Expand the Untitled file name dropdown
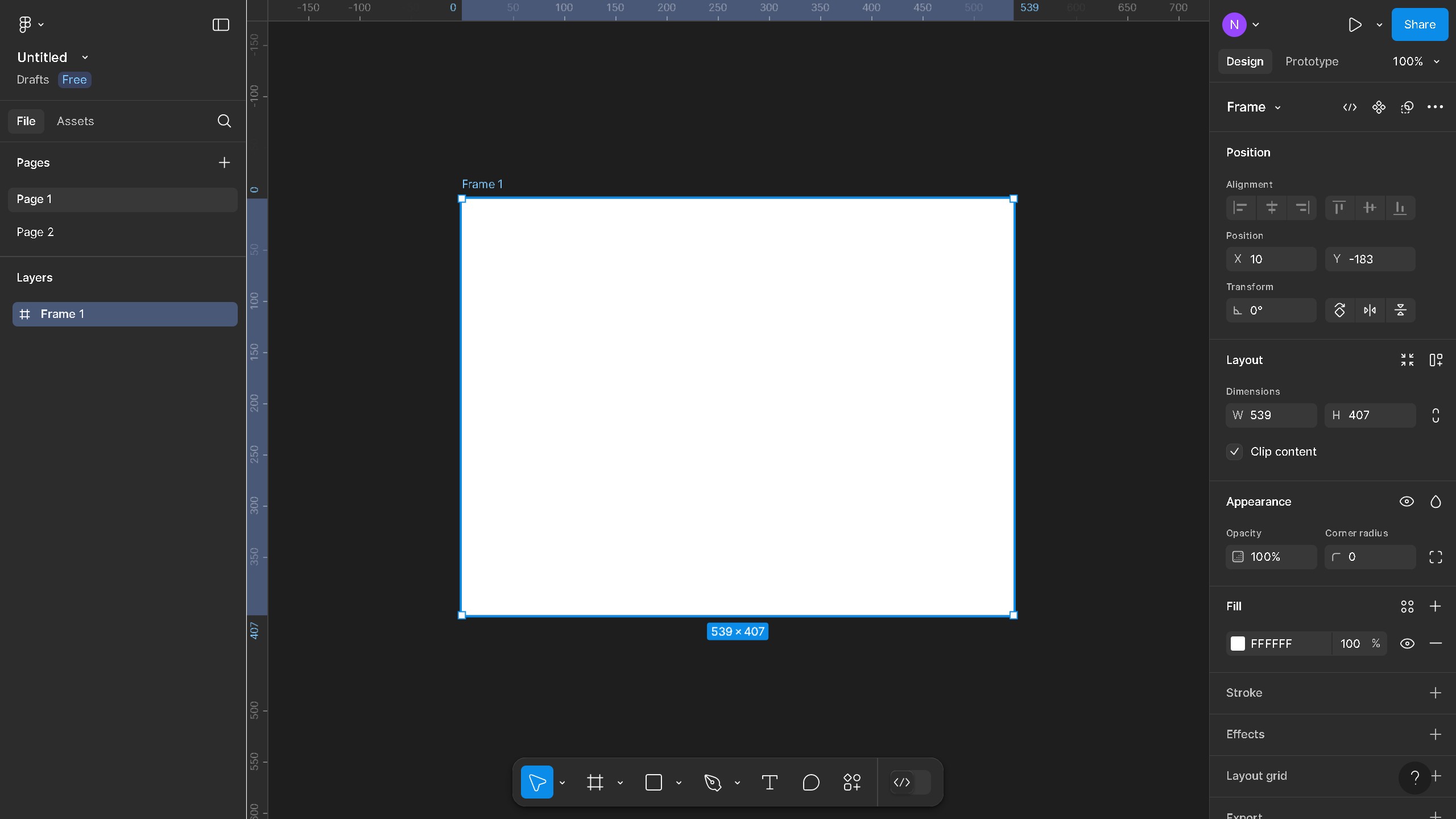The width and height of the screenshot is (1456, 819). (84, 57)
